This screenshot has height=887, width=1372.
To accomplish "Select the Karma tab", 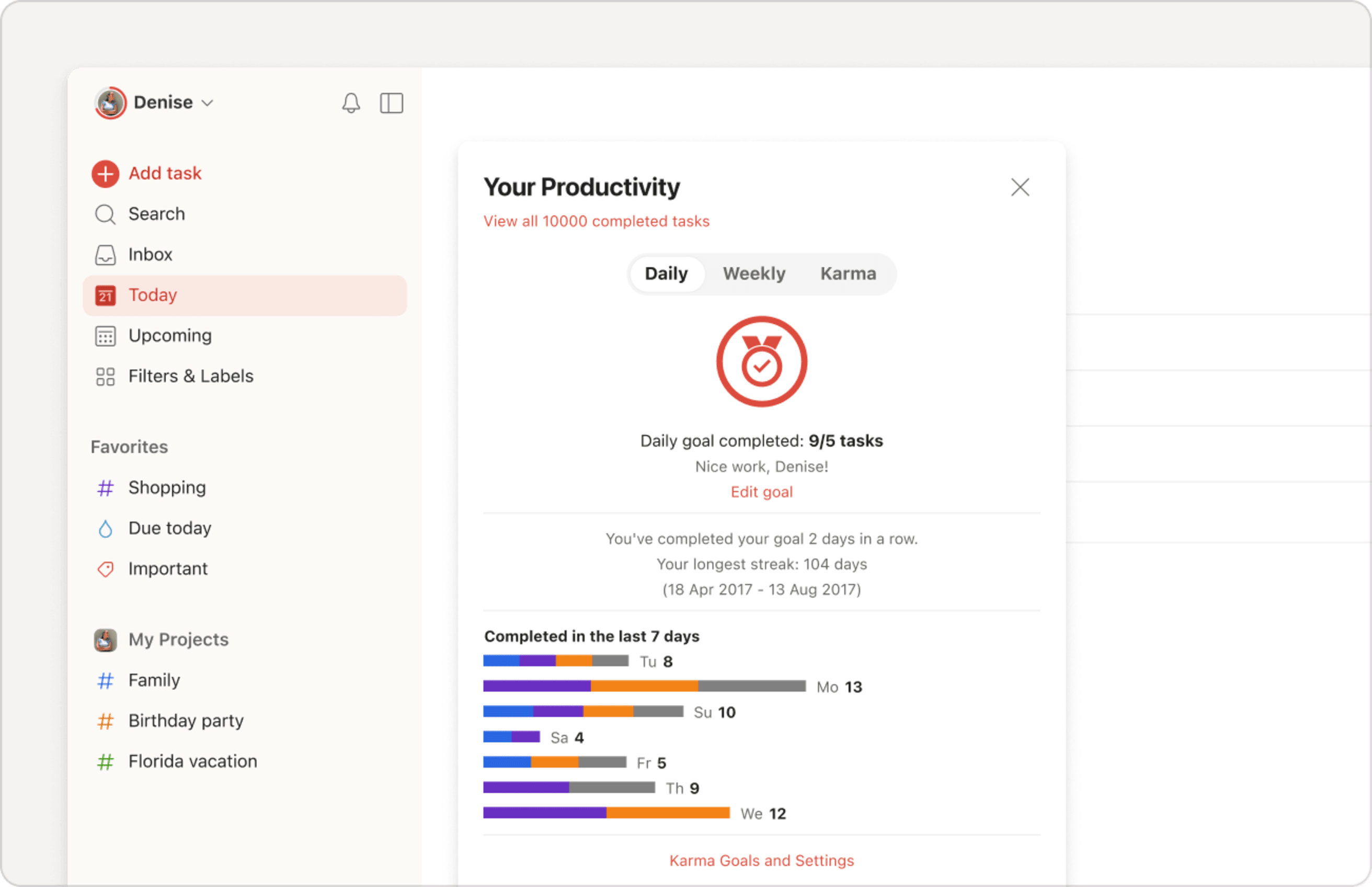I will pyautogui.click(x=847, y=273).
